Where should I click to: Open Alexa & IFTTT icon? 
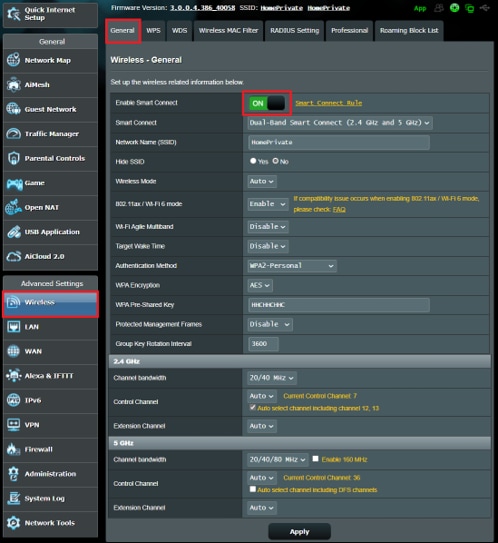tap(14, 375)
